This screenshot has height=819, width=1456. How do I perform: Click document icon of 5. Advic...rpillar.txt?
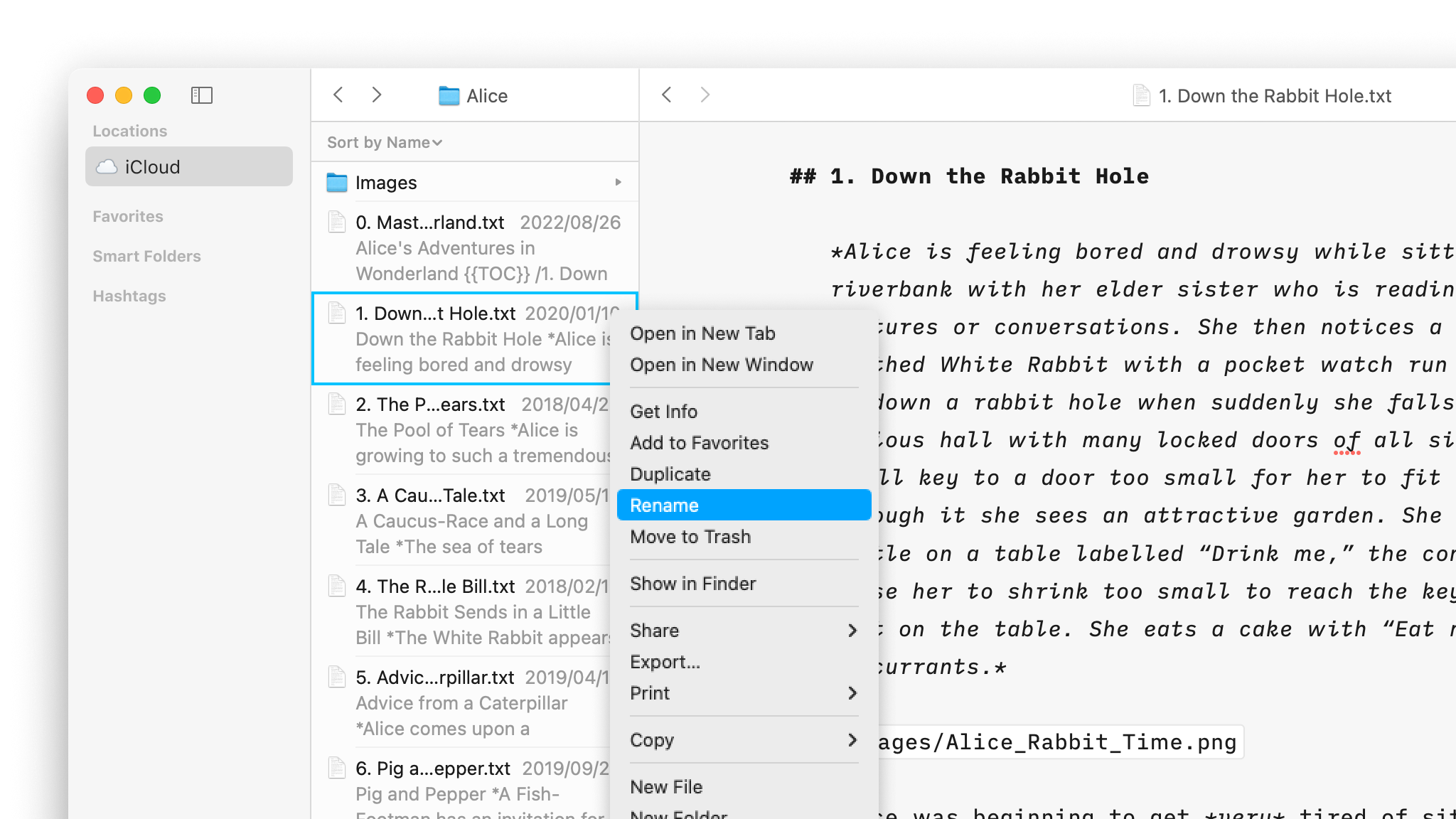(336, 677)
